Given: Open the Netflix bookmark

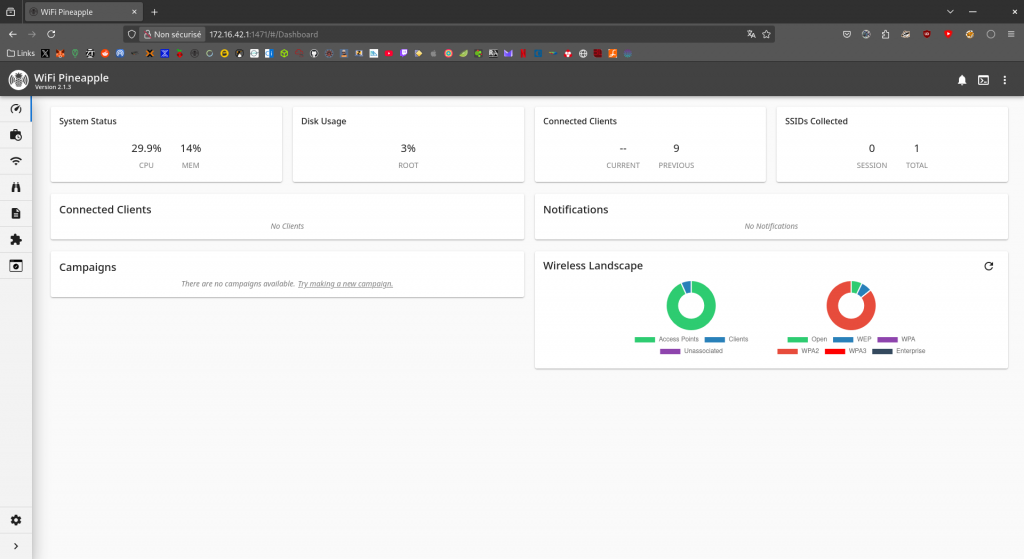Looking at the screenshot, I should pos(523,54).
